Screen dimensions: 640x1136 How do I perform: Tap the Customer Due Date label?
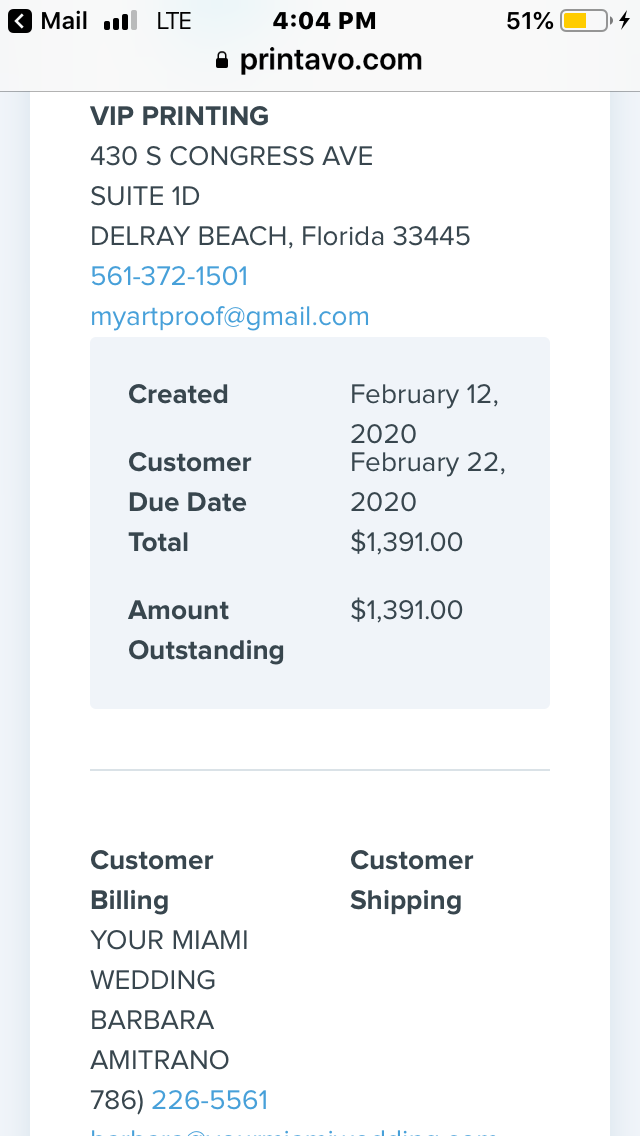[190, 482]
